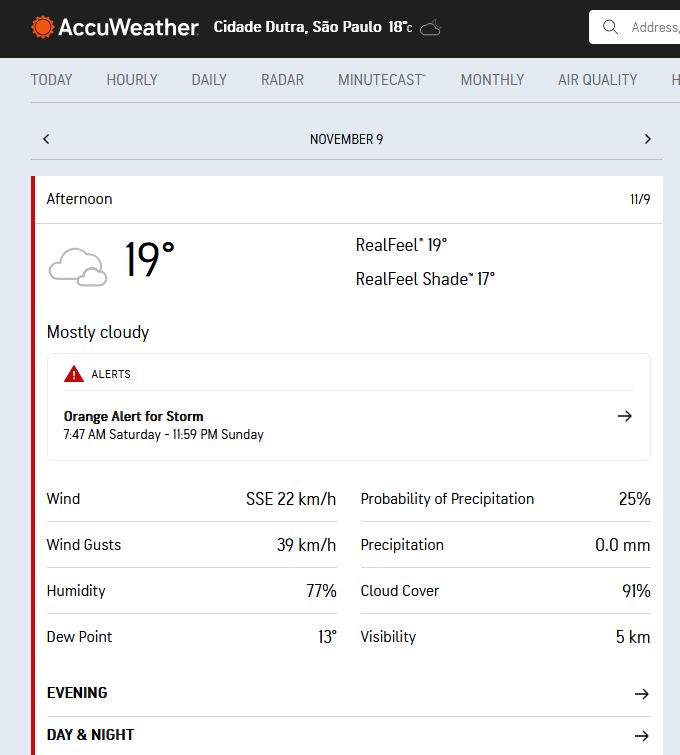The height and width of the screenshot is (755, 680).
Task: Click the alert time range text
Action: [163, 434]
